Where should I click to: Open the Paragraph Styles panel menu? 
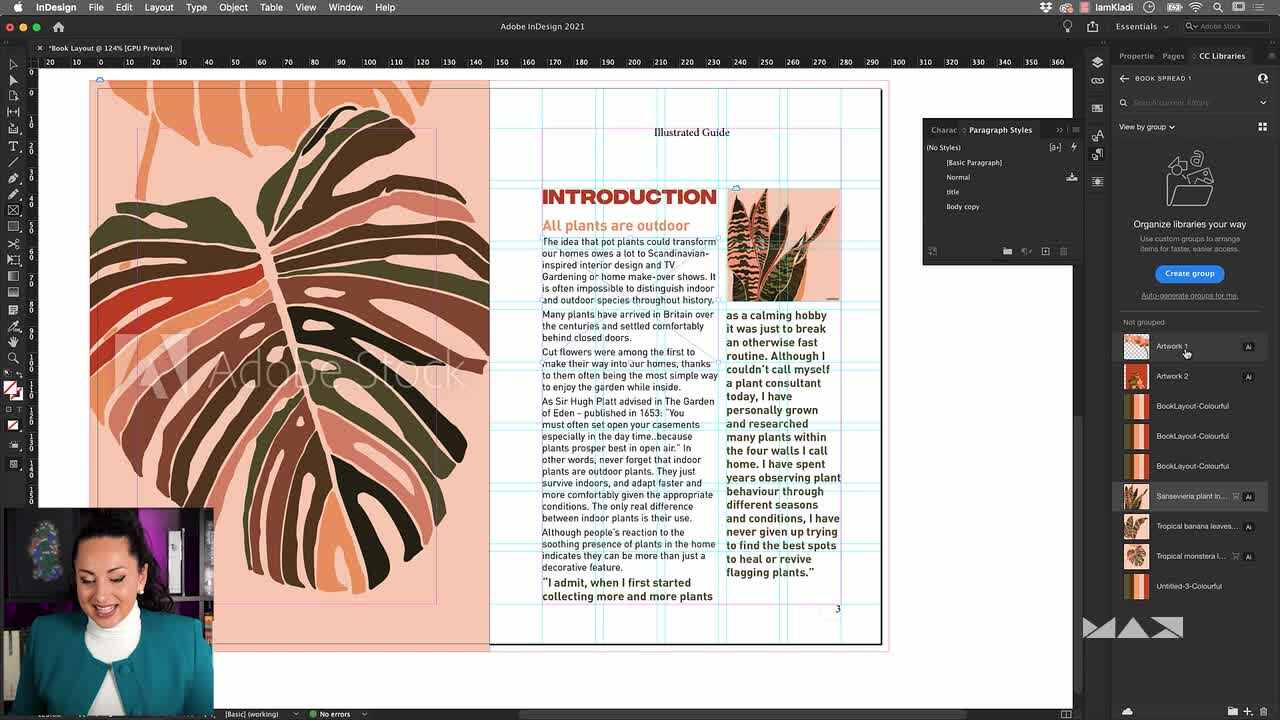[1075, 130]
